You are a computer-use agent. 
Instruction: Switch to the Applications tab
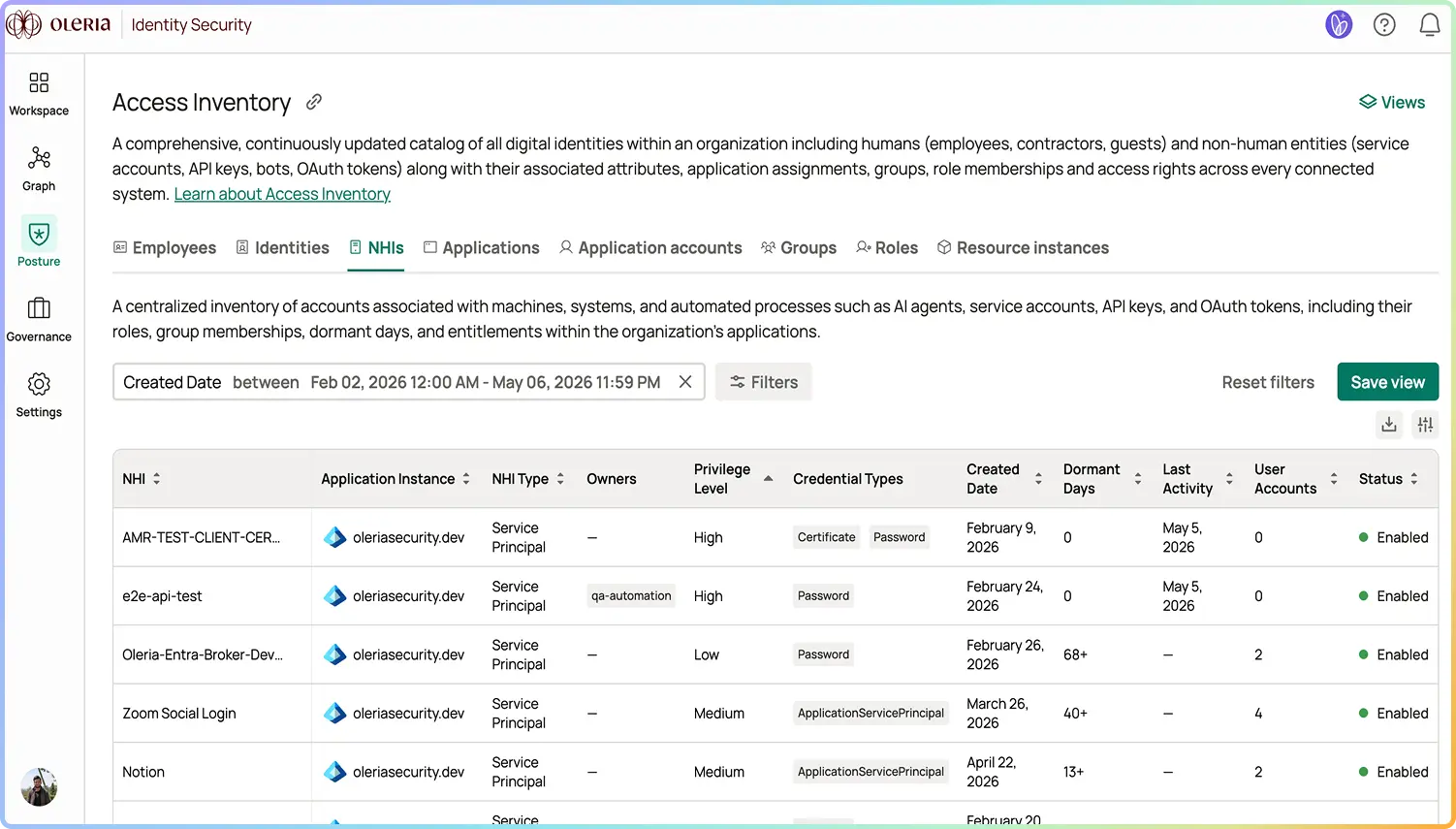482,247
